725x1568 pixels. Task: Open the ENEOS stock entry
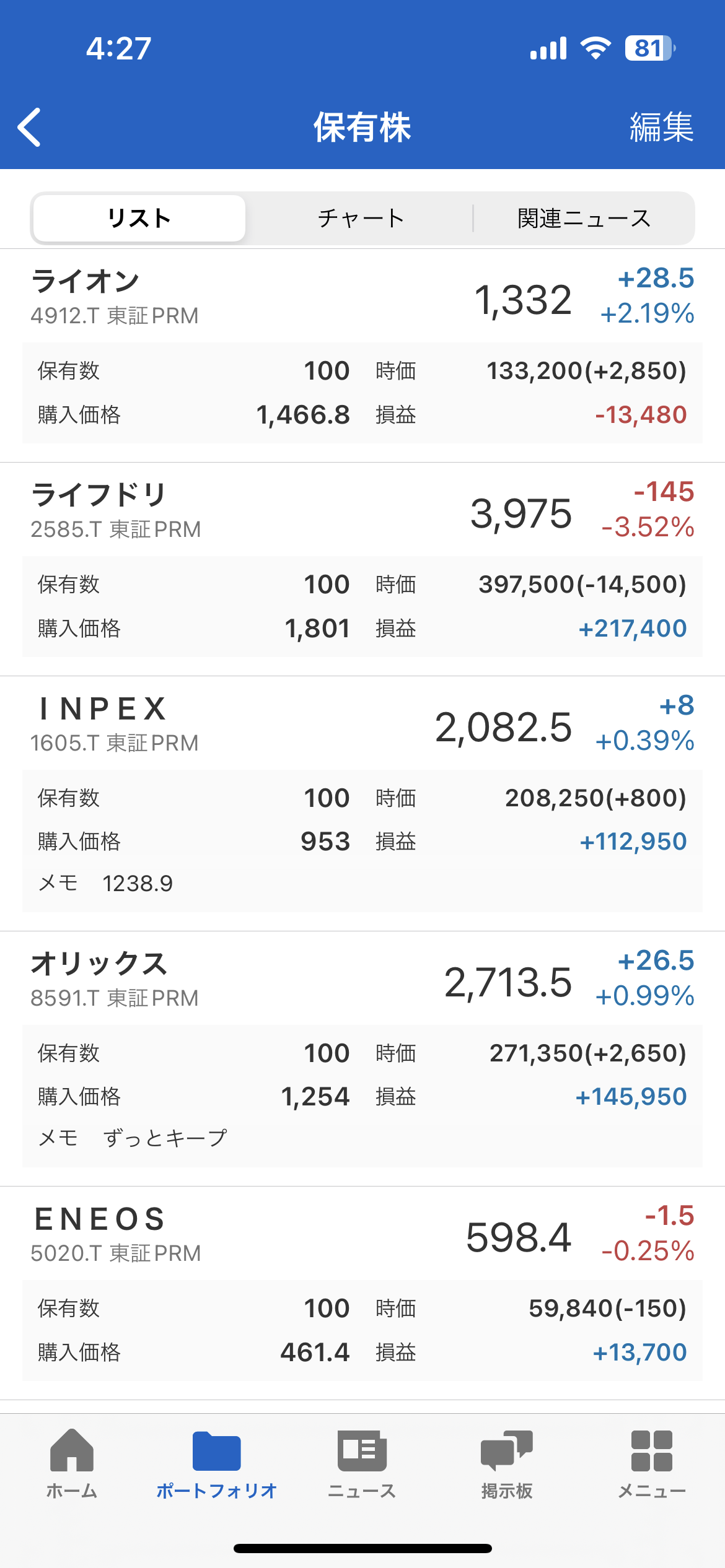coord(362,1293)
